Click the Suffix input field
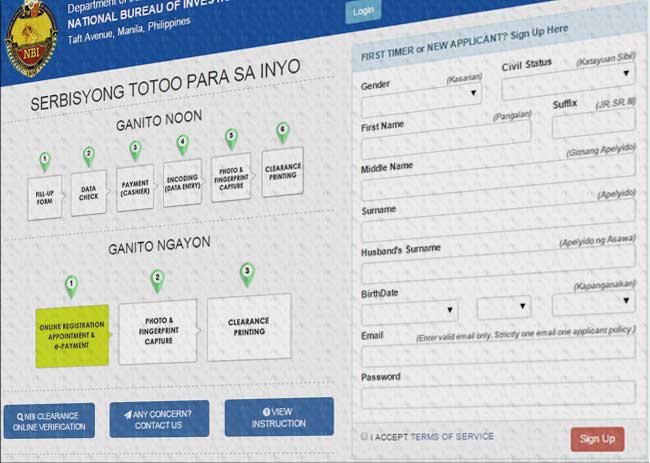Viewport: 650px width, 463px height. pos(594,123)
